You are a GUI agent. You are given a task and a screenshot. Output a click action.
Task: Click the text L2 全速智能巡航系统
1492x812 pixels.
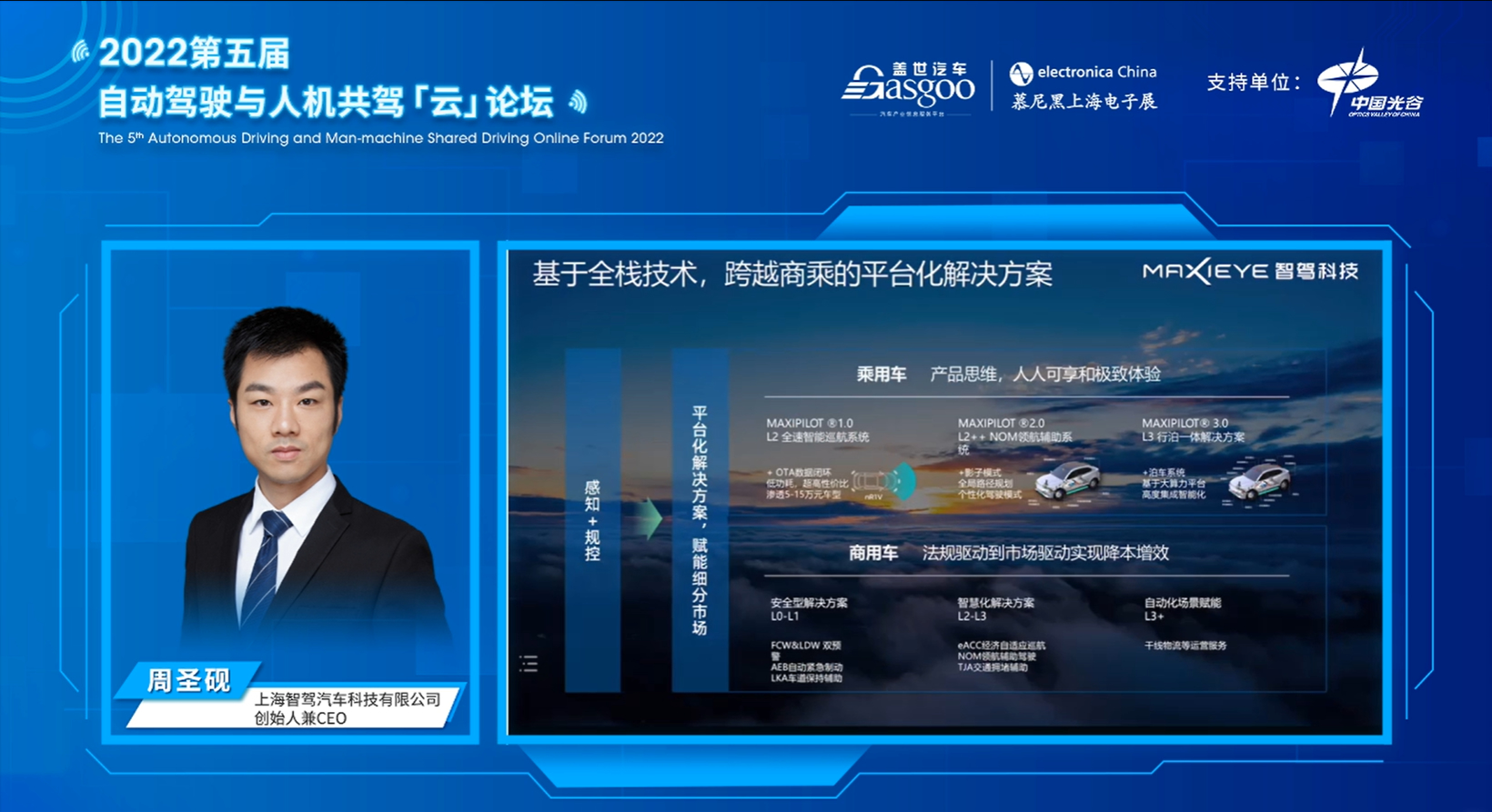click(x=818, y=437)
